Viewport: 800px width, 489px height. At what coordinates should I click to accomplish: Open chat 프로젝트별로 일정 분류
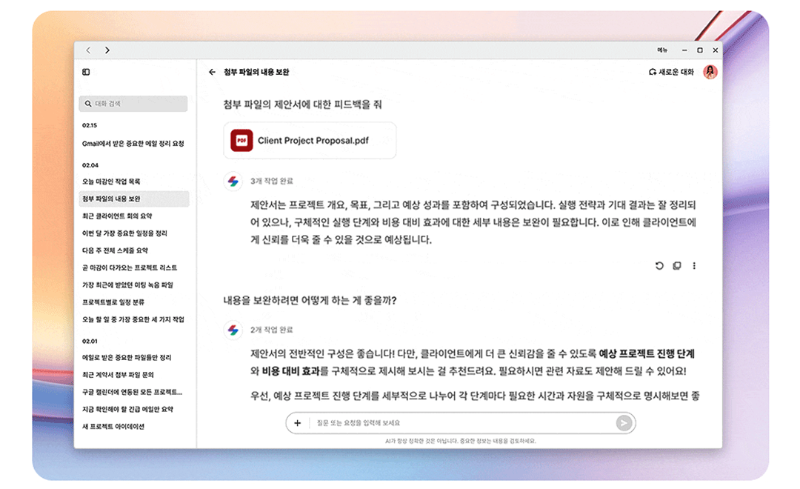click(113, 302)
